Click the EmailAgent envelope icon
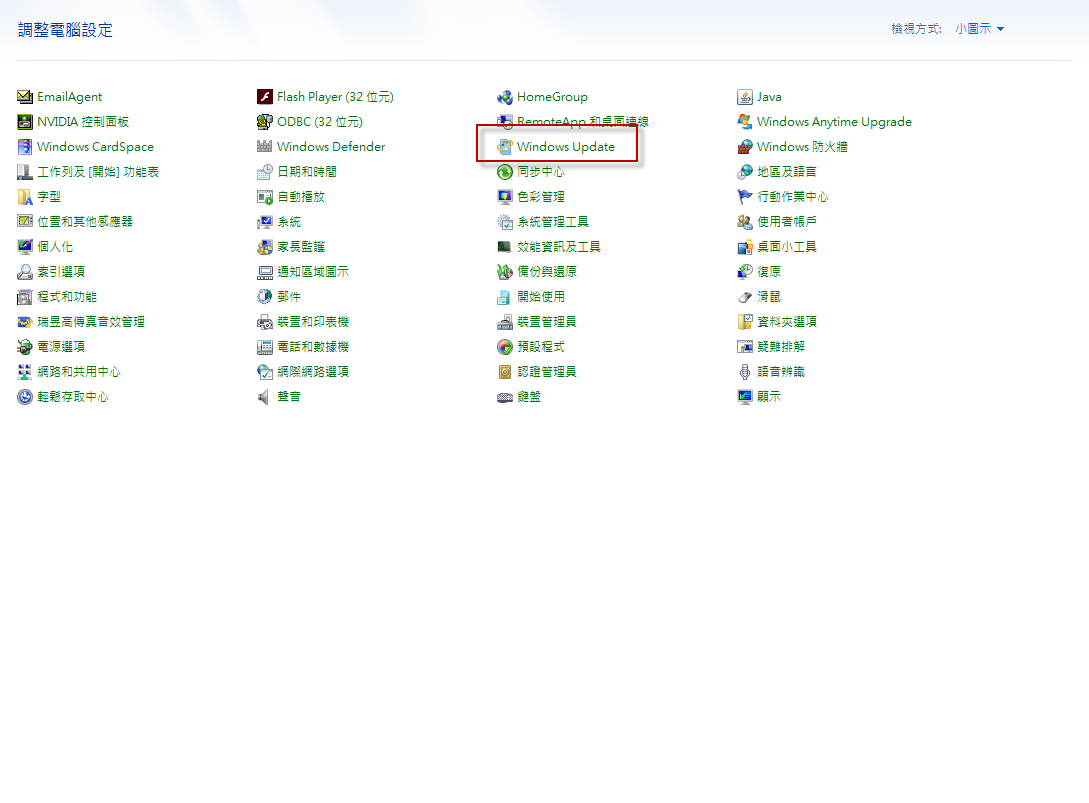Image resolution: width=1089 pixels, height=803 pixels. (25, 97)
